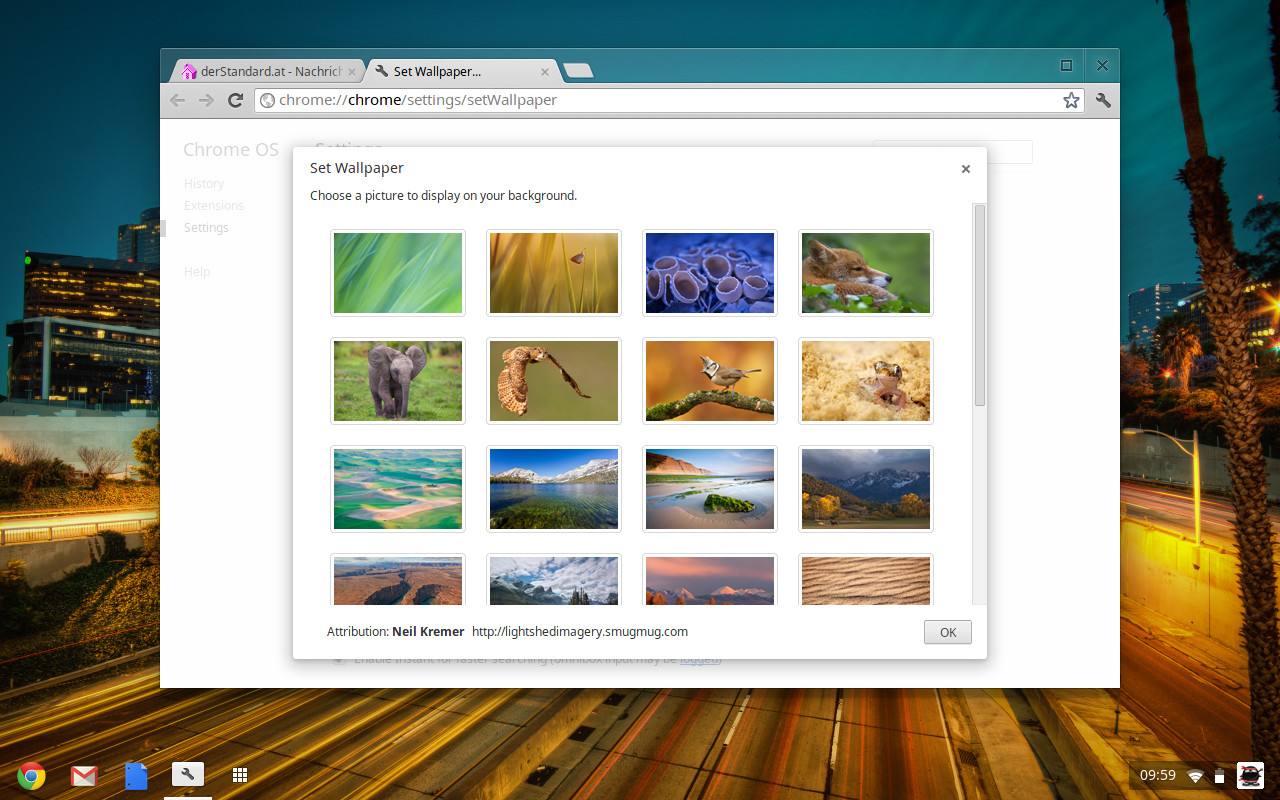Select the fox wallpaper thumbnail
The image size is (1280, 800).
tap(866, 273)
